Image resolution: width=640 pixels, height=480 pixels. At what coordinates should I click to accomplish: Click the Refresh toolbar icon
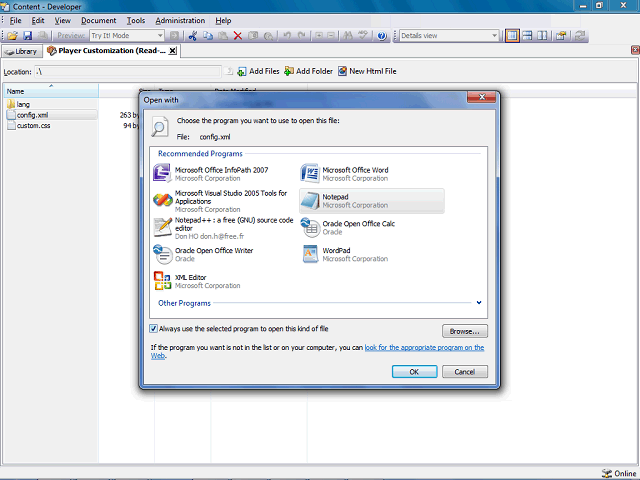click(579, 36)
